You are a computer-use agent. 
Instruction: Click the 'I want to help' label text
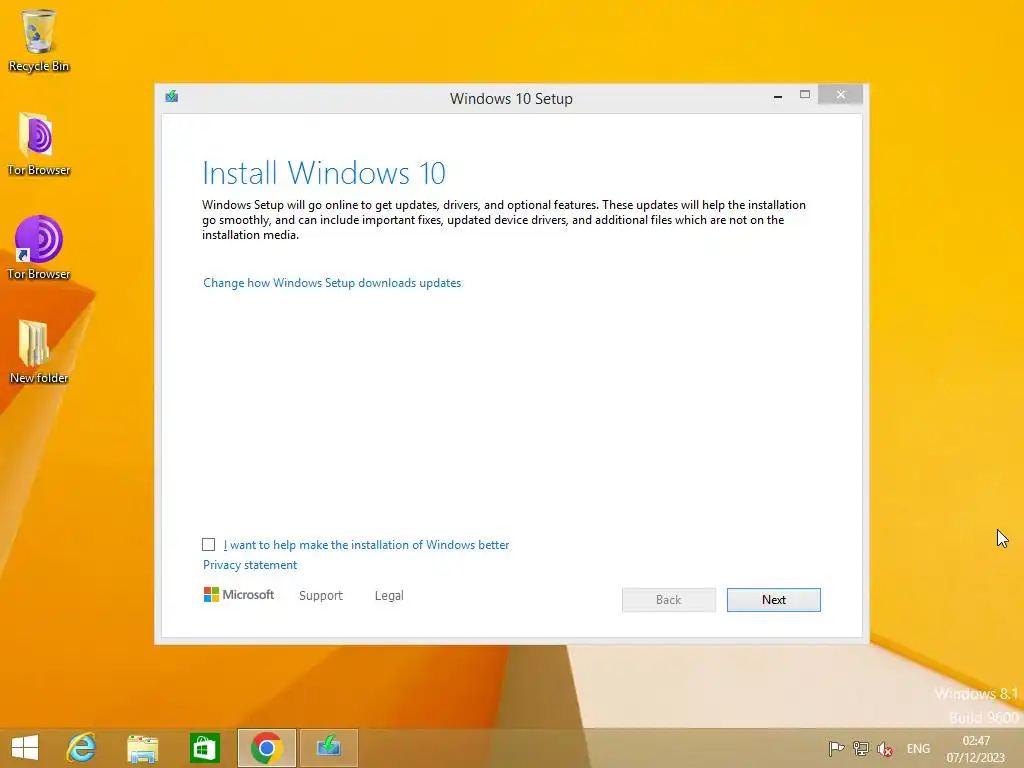click(366, 545)
